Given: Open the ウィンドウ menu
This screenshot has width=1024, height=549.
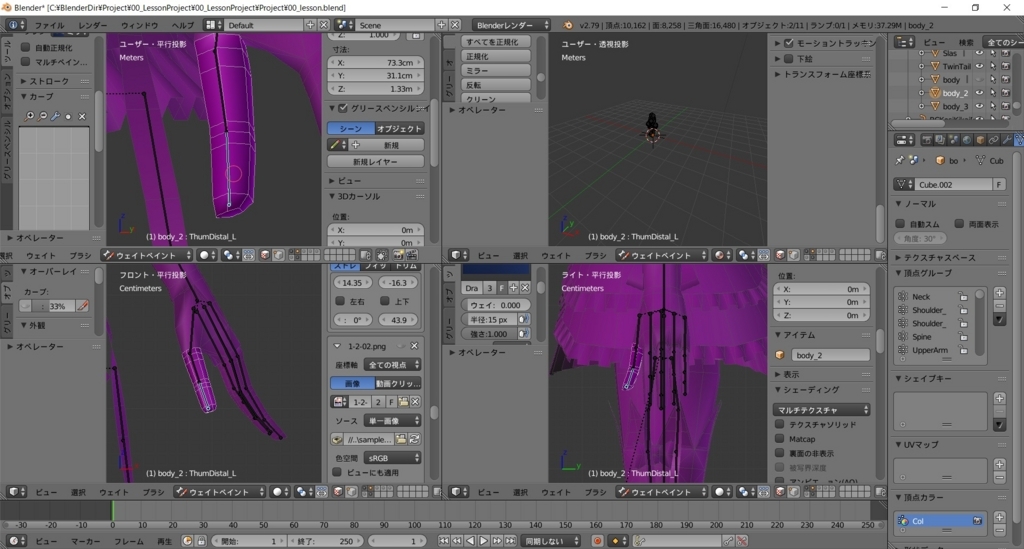Looking at the screenshot, I should click(139, 25).
